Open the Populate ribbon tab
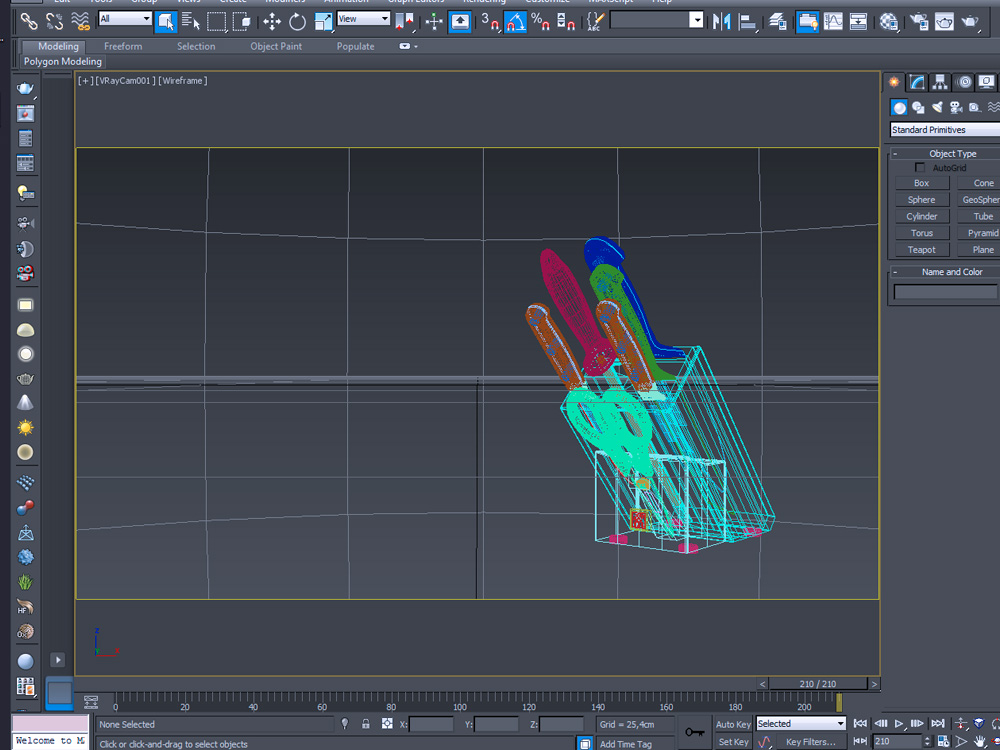Image resolution: width=1000 pixels, height=750 pixels. click(355, 46)
